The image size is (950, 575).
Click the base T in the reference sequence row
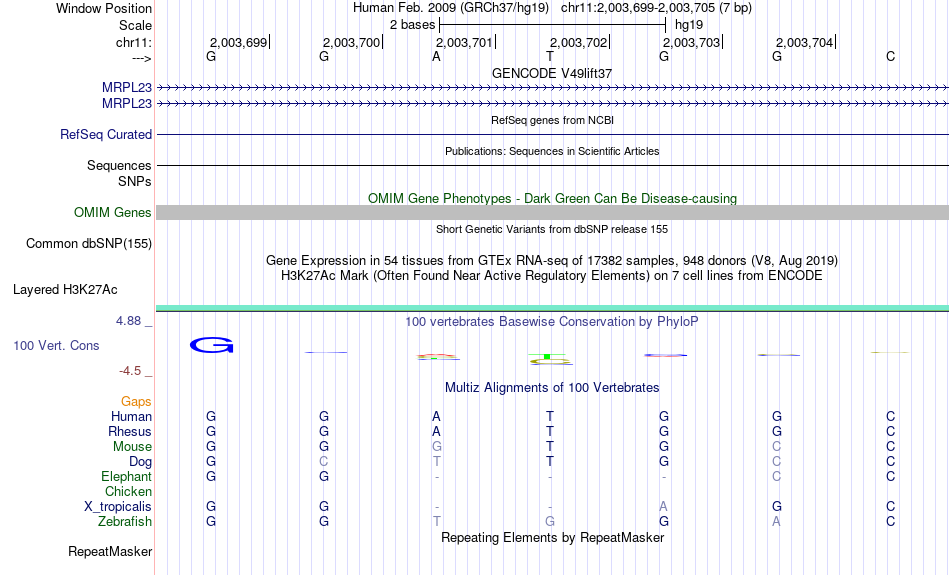click(550, 56)
